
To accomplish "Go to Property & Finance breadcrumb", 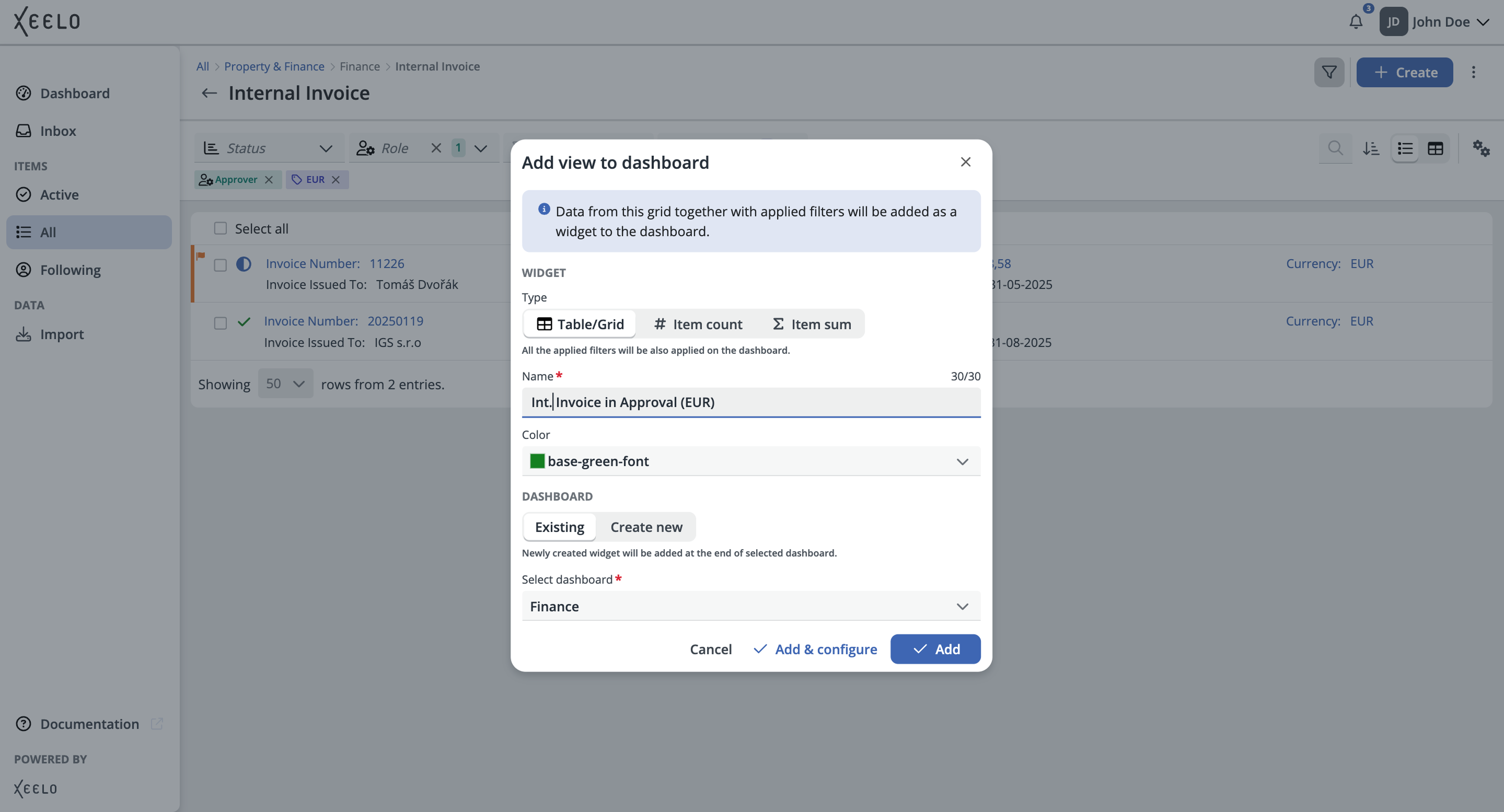I will (x=274, y=66).
